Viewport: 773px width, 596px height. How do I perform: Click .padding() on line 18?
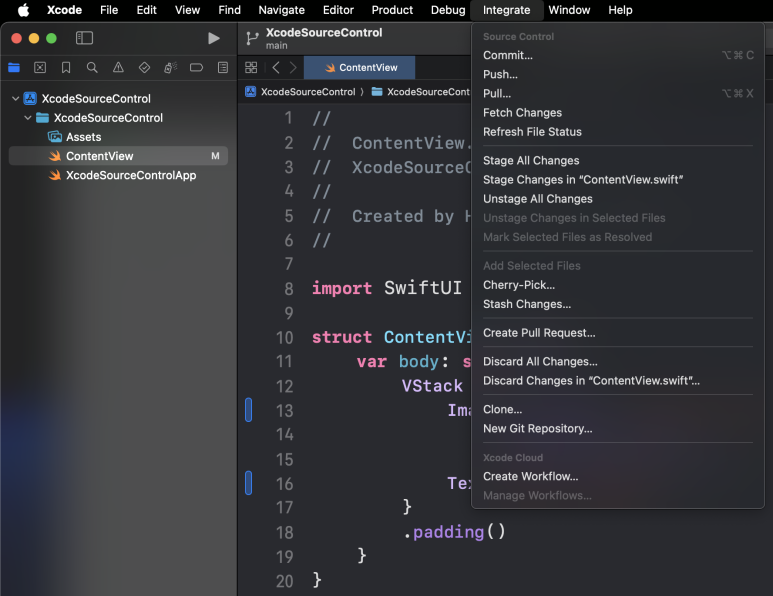click(x=455, y=532)
